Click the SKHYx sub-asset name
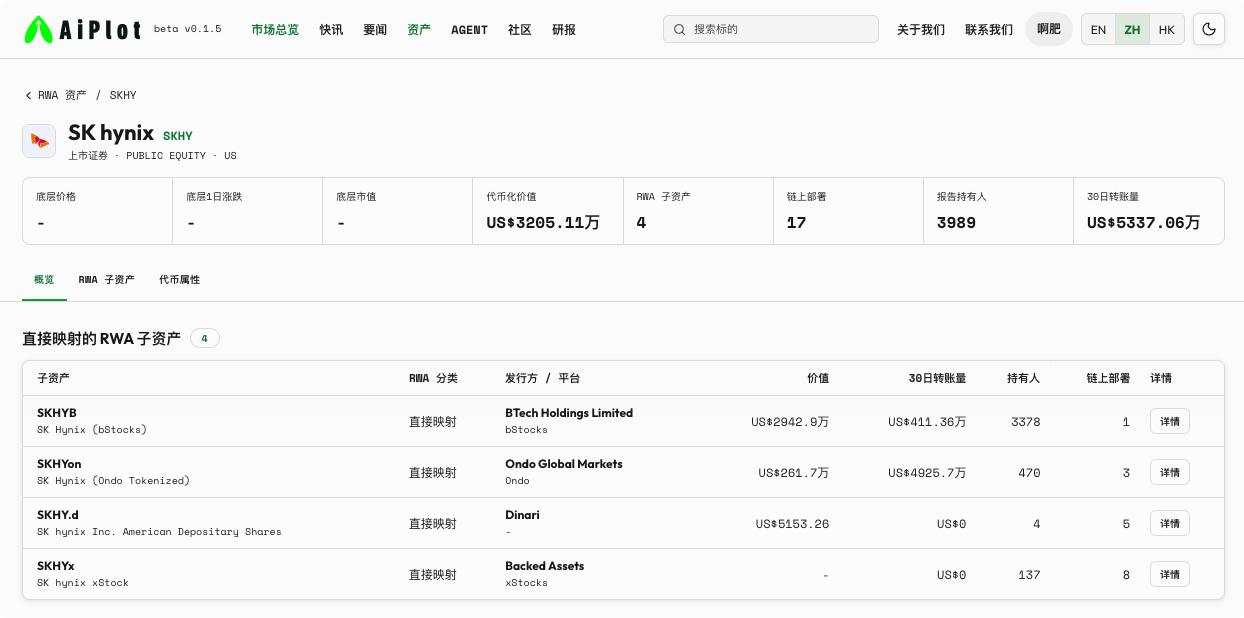 pos(55,566)
